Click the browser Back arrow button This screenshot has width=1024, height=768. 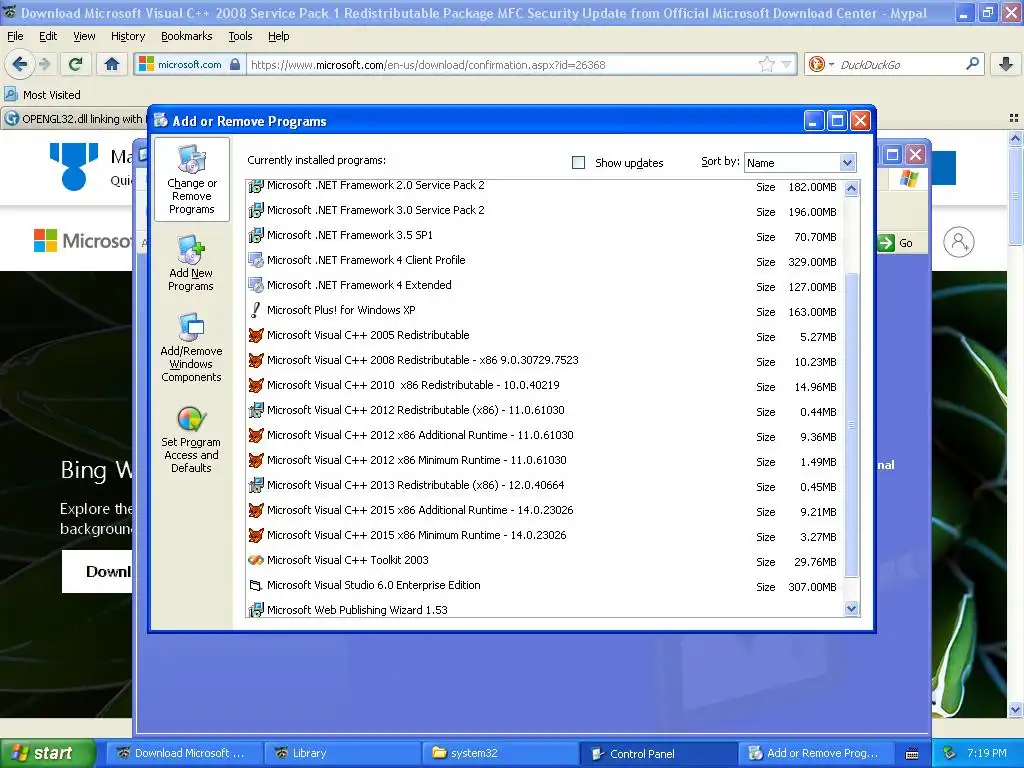(20, 64)
